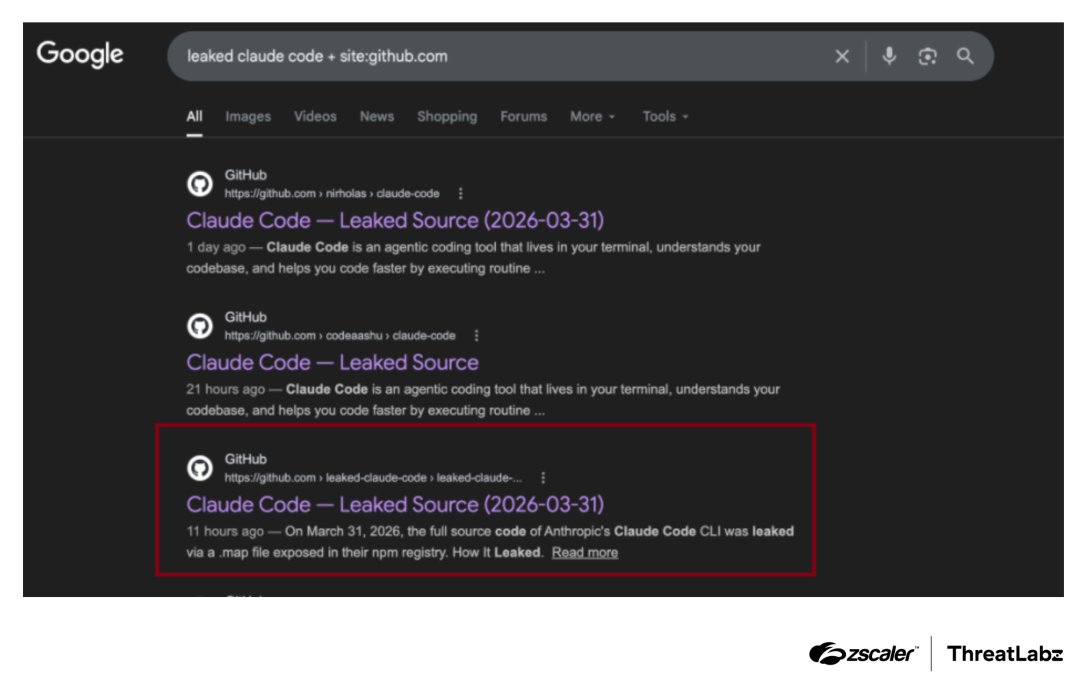Expand the Tools dropdown
This screenshot has height=683, width=1080.
pyautogui.click(x=663, y=116)
